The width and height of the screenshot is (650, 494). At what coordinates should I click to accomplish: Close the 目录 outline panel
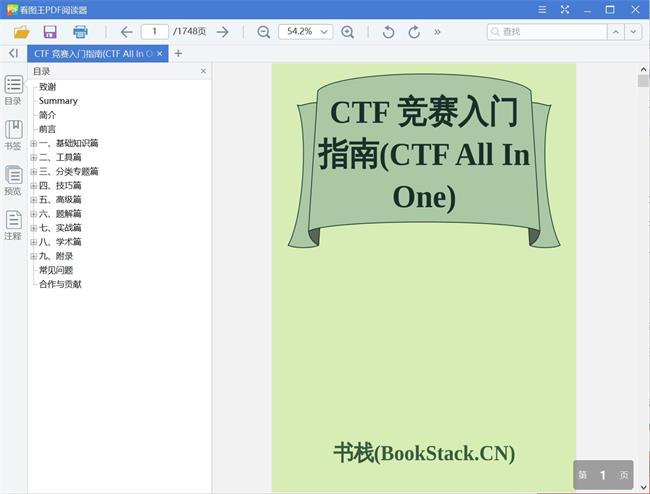(x=203, y=71)
